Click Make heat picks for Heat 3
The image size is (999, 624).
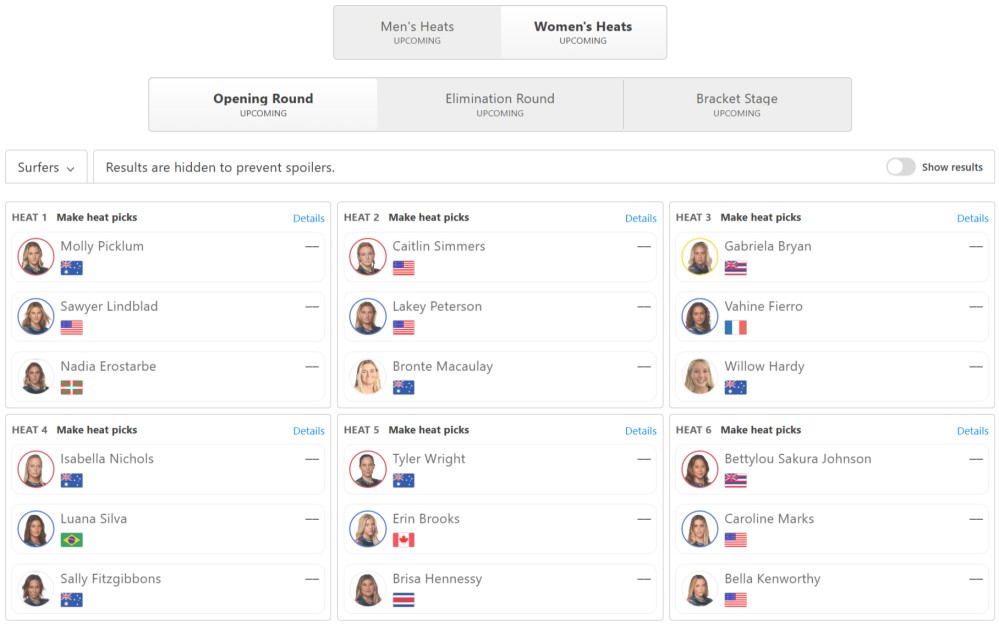[761, 217]
